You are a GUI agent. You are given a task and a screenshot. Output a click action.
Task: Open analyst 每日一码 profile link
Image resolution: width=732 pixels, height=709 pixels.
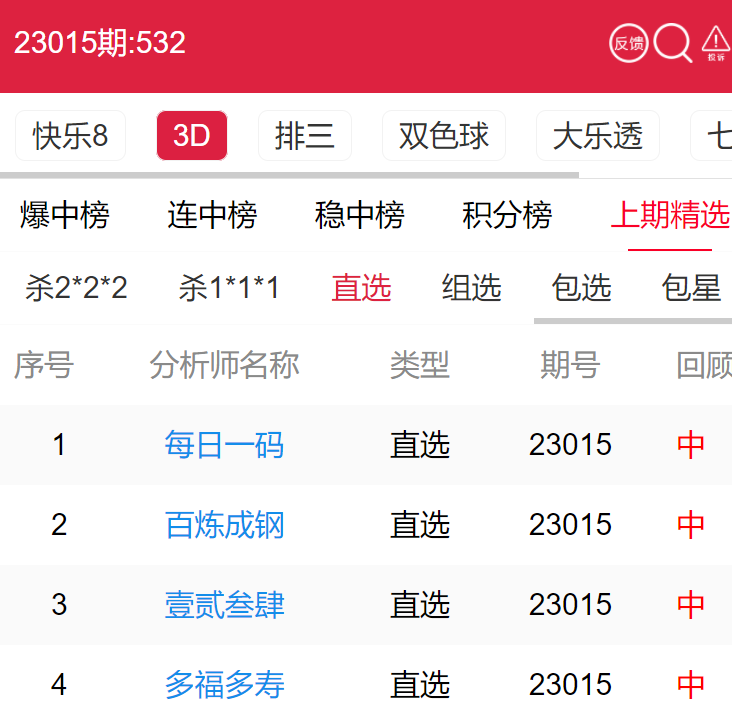(224, 445)
